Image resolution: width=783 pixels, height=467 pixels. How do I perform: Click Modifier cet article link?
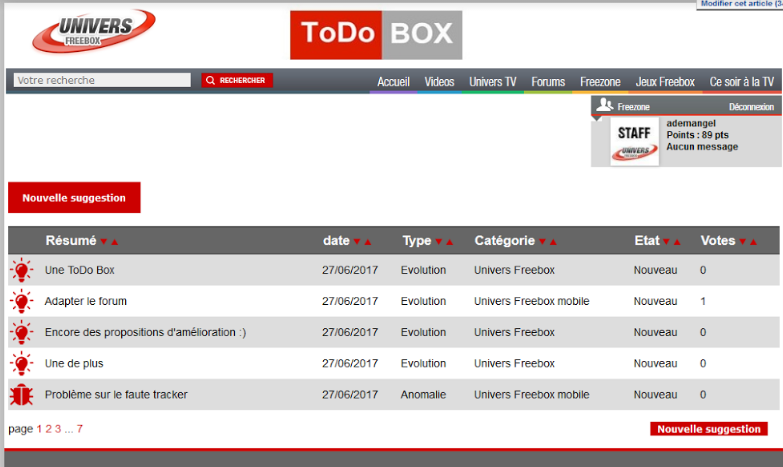point(741,3)
